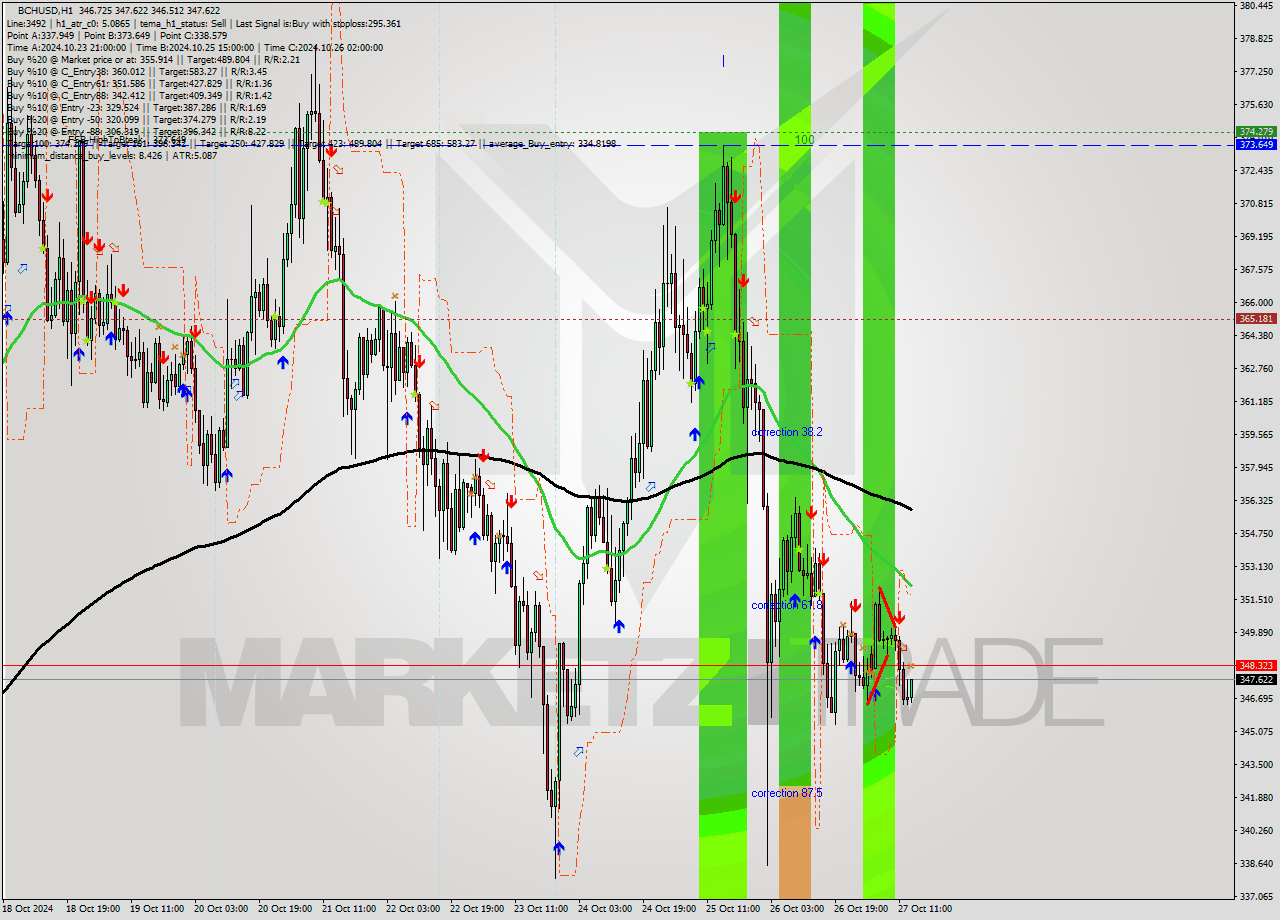The height and width of the screenshot is (920, 1280).
Task: Click the 377.250 price axis label
Action: (x=1256, y=72)
